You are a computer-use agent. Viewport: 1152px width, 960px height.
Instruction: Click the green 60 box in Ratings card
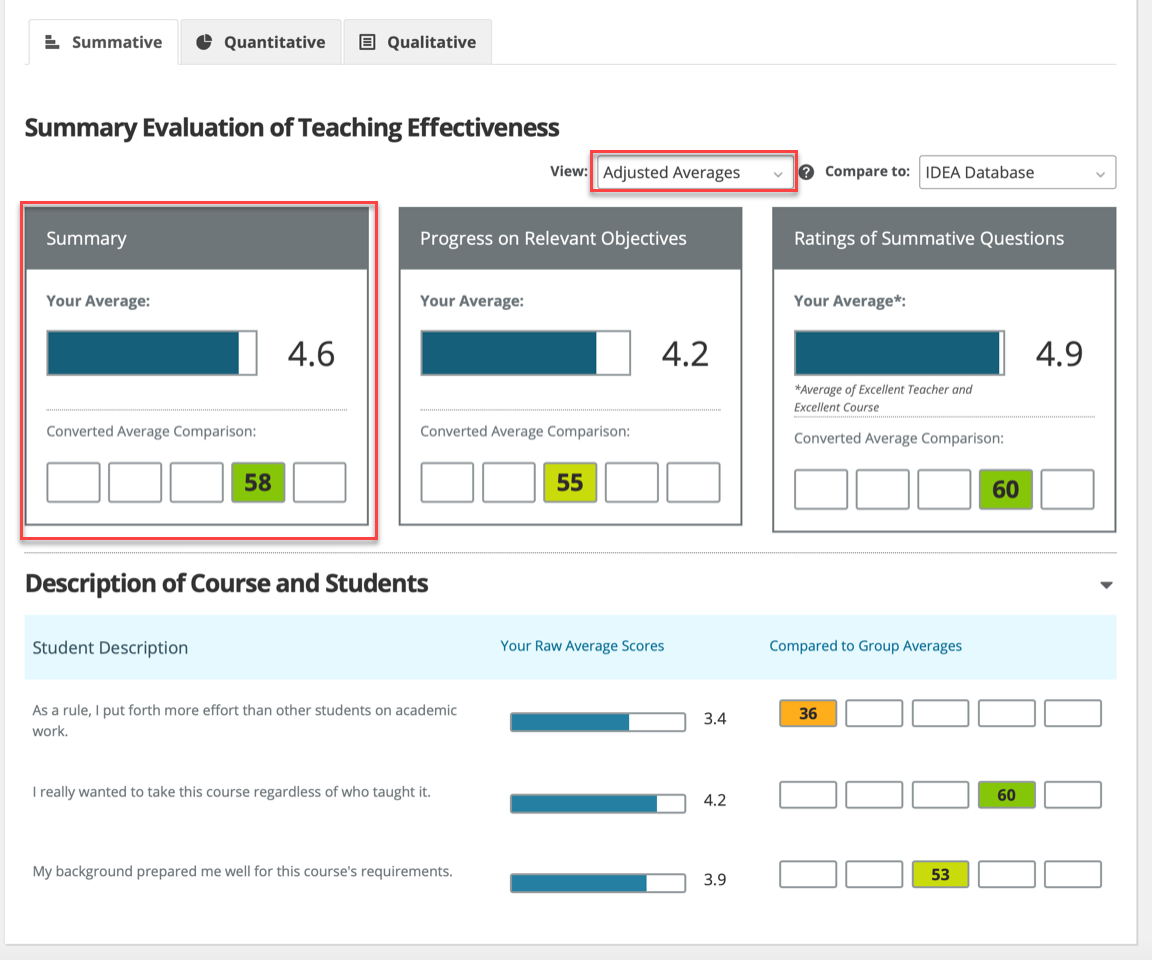pyautogui.click(x=1006, y=489)
